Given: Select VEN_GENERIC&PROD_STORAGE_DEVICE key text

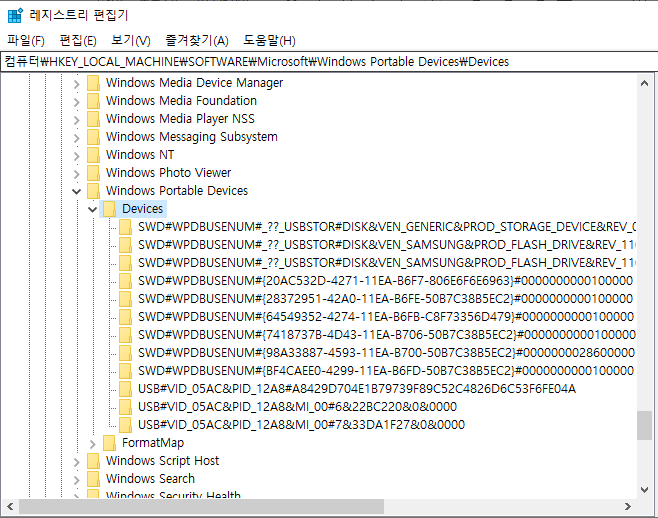Looking at the screenshot, I should tap(386, 227).
